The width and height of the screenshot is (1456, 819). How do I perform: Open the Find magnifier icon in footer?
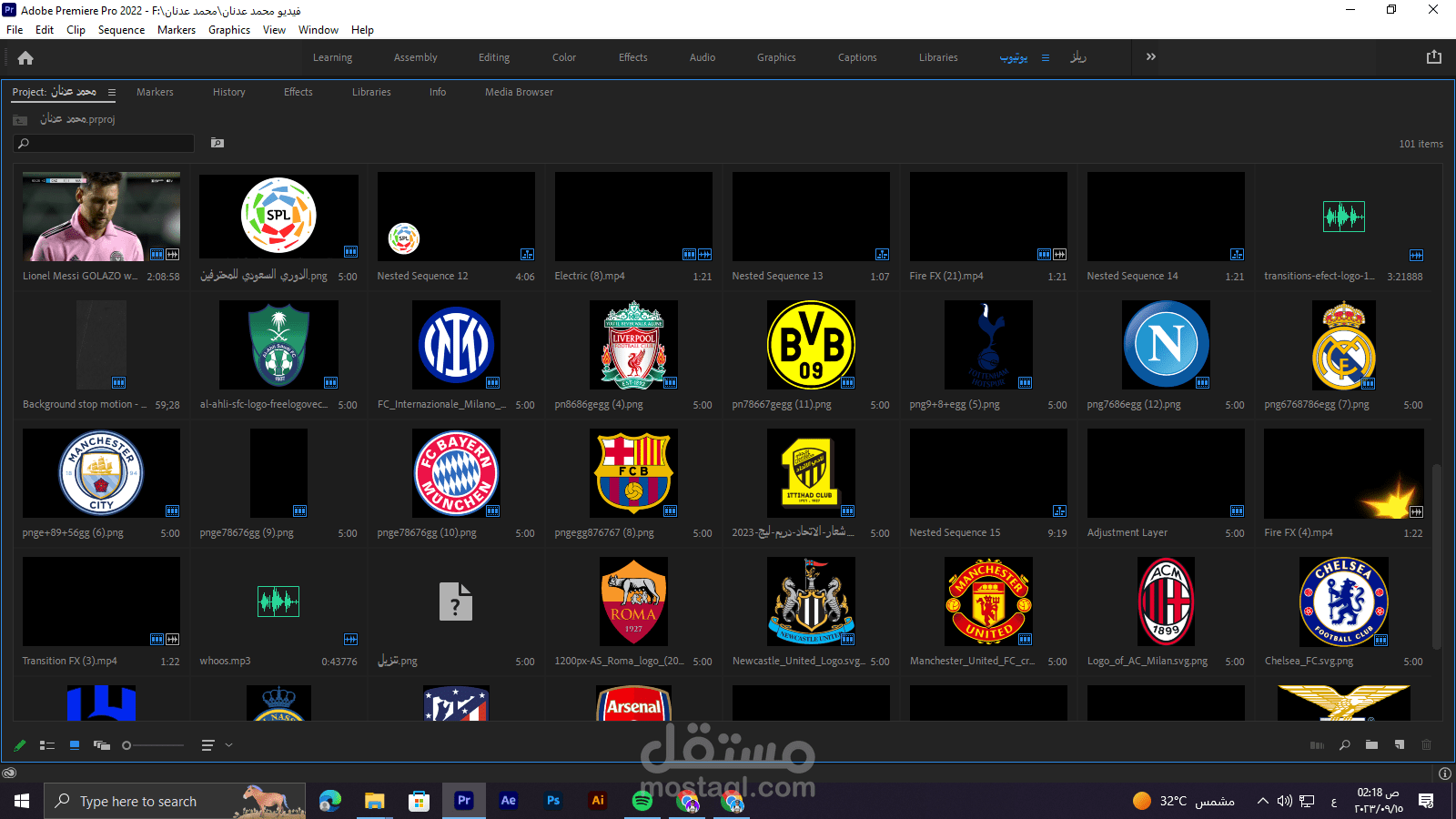1344,745
